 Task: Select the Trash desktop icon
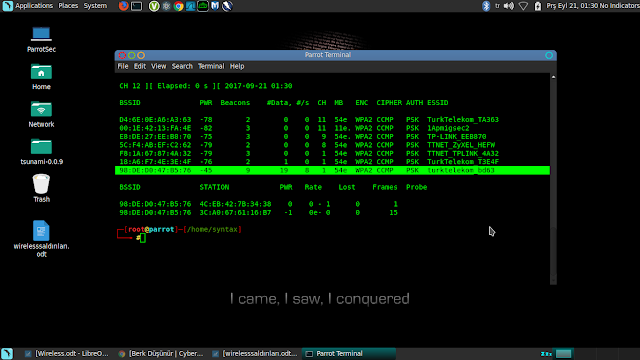(x=41, y=188)
